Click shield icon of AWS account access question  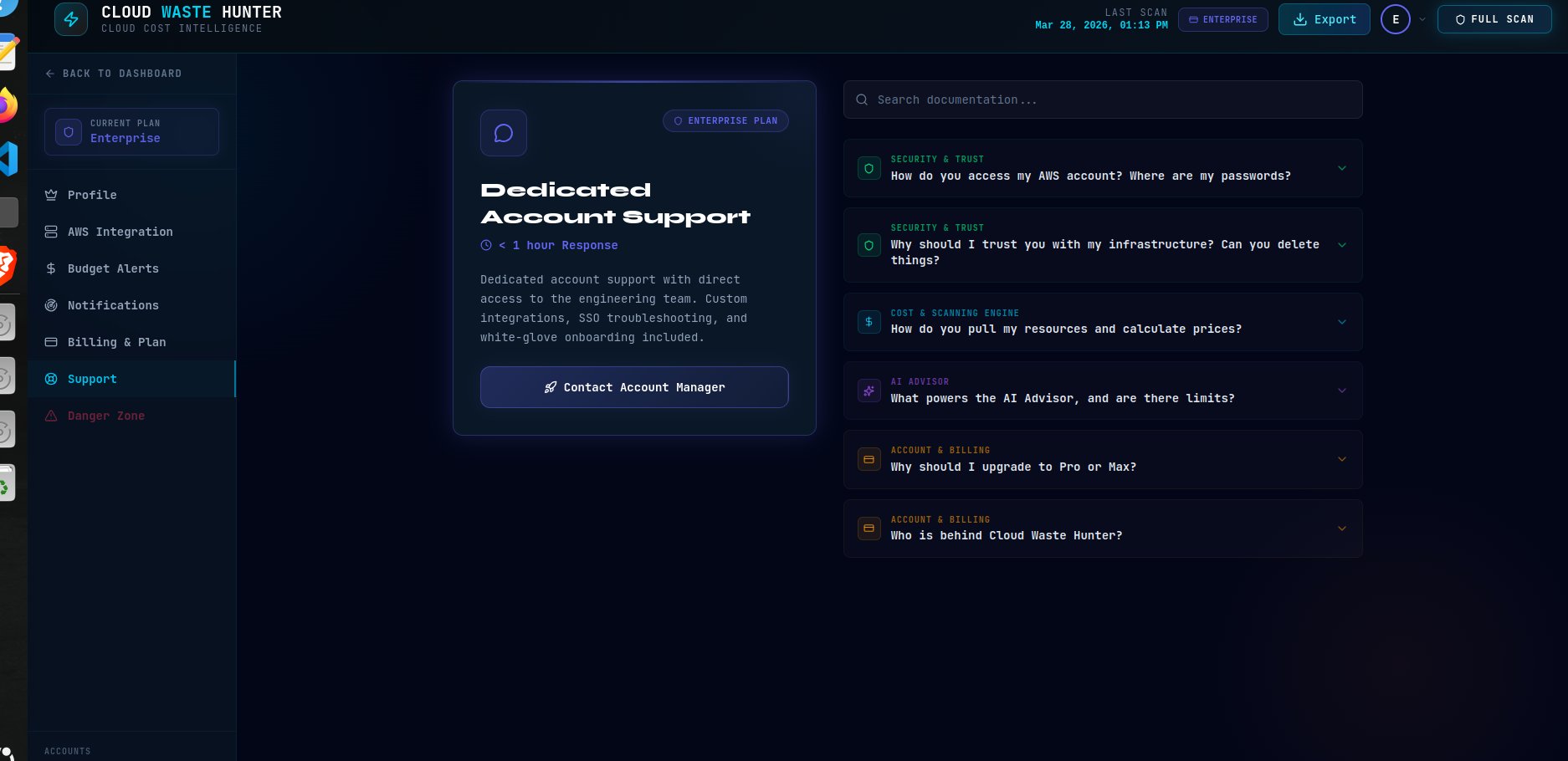coord(869,168)
